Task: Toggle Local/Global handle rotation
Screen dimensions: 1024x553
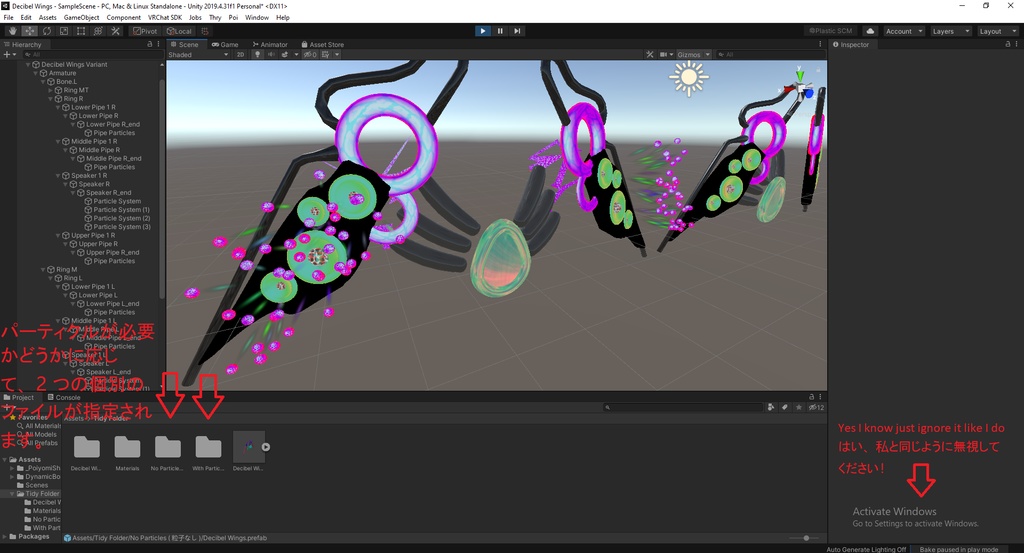Action: pos(179,31)
